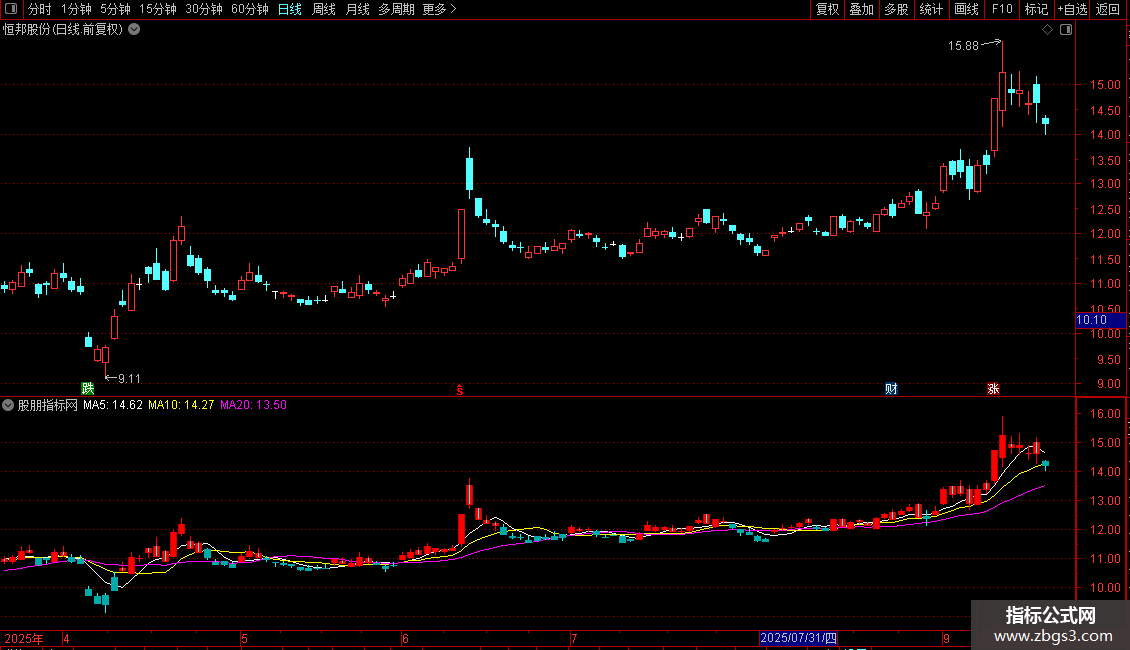Click the 10.10 price tag on the axis
Image resolution: width=1130 pixels, height=650 pixels.
click(x=1100, y=320)
